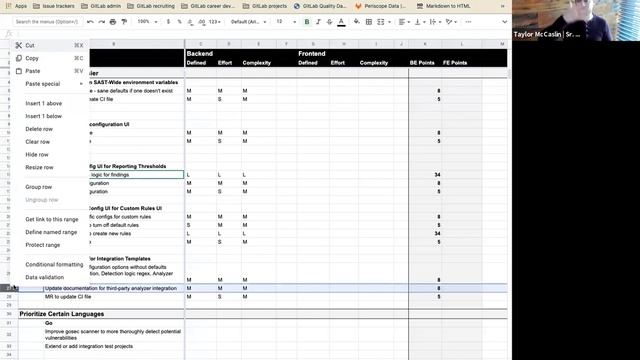Click the Print icon
640x360 pixels.
[113, 22]
